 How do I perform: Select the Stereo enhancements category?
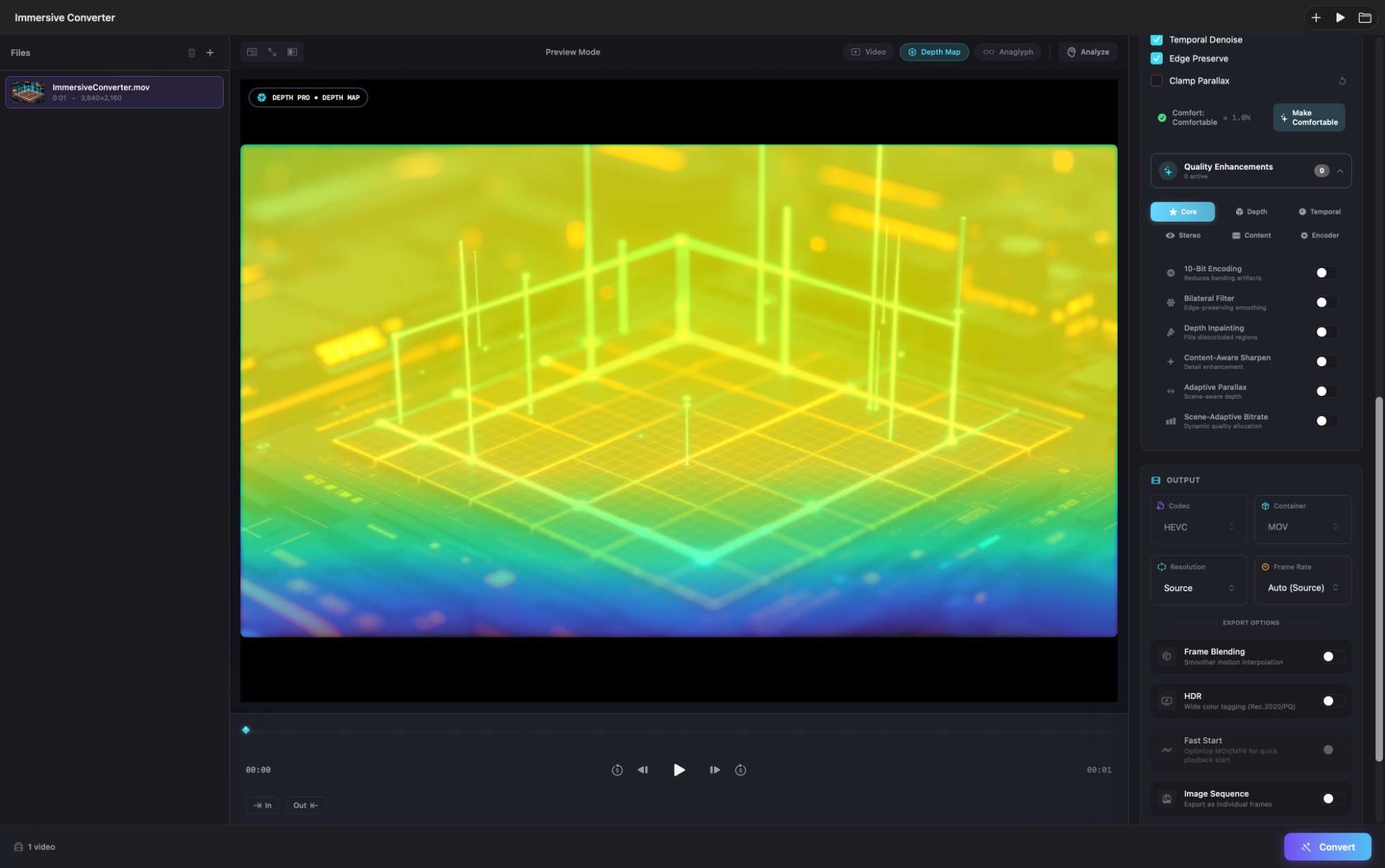(x=1183, y=235)
